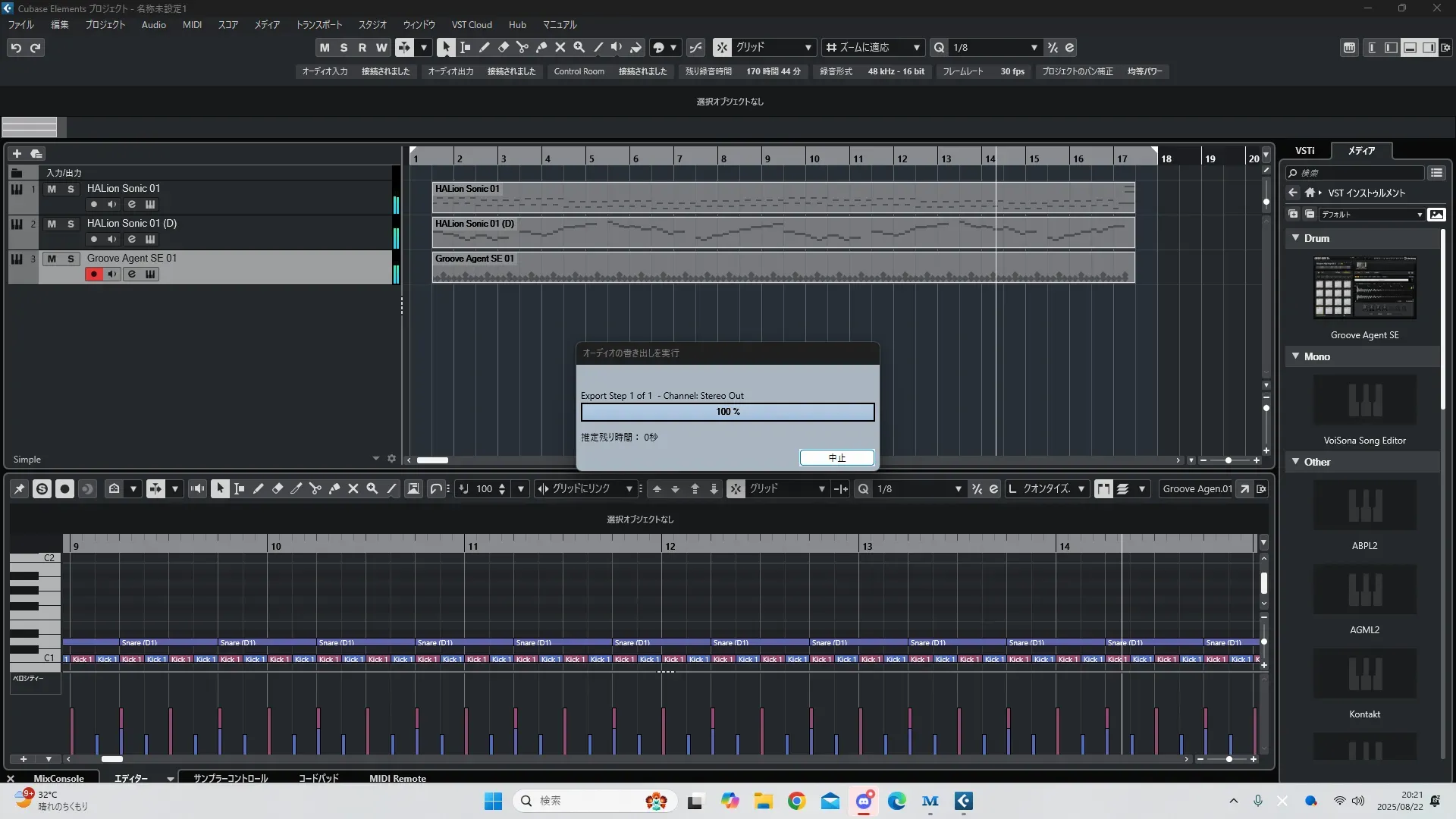Click the Zoom magnifier tool in top toolbar
The width and height of the screenshot is (1456, 819).
(579, 48)
